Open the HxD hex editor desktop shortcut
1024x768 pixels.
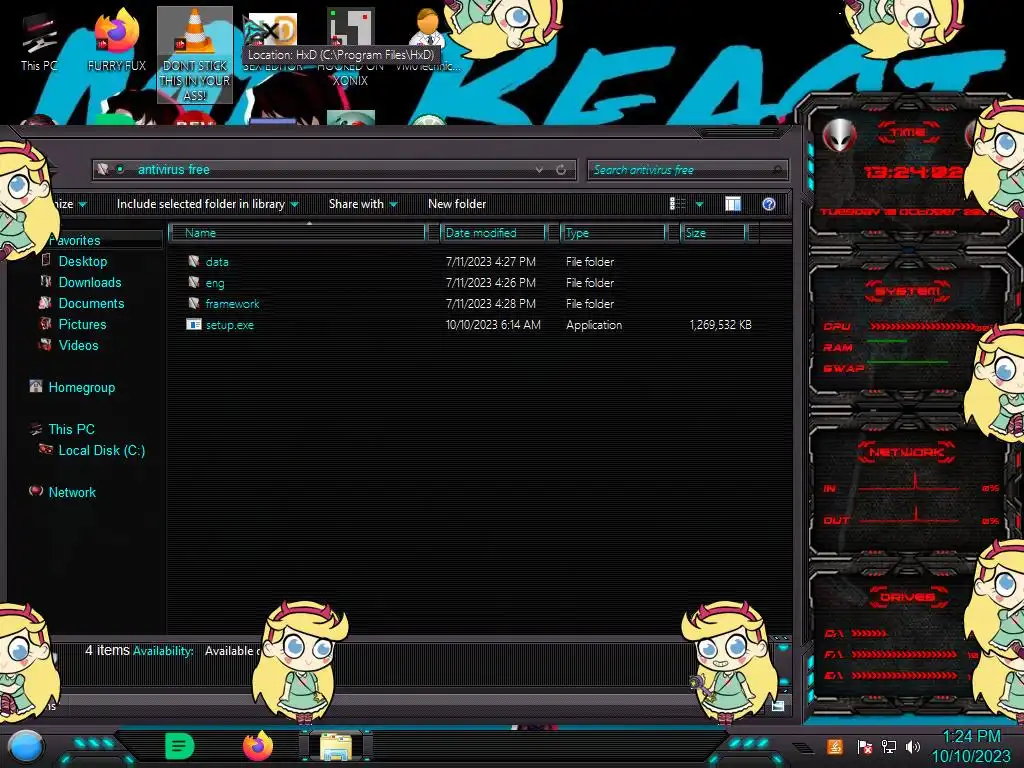click(x=273, y=29)
